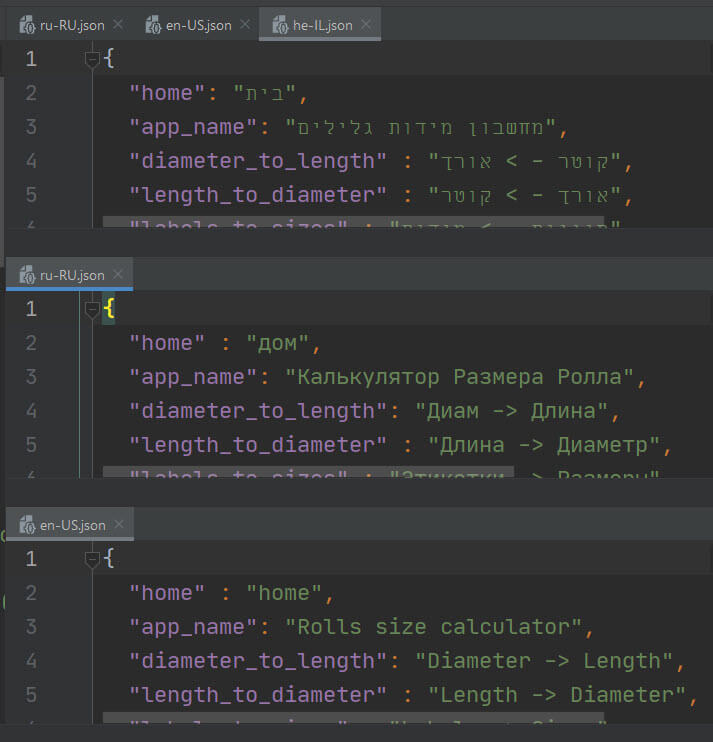Viewport: 713px width, 742px height.
Task: Click JSON file icon on he-IL.json tab
Action: point(280,25)
